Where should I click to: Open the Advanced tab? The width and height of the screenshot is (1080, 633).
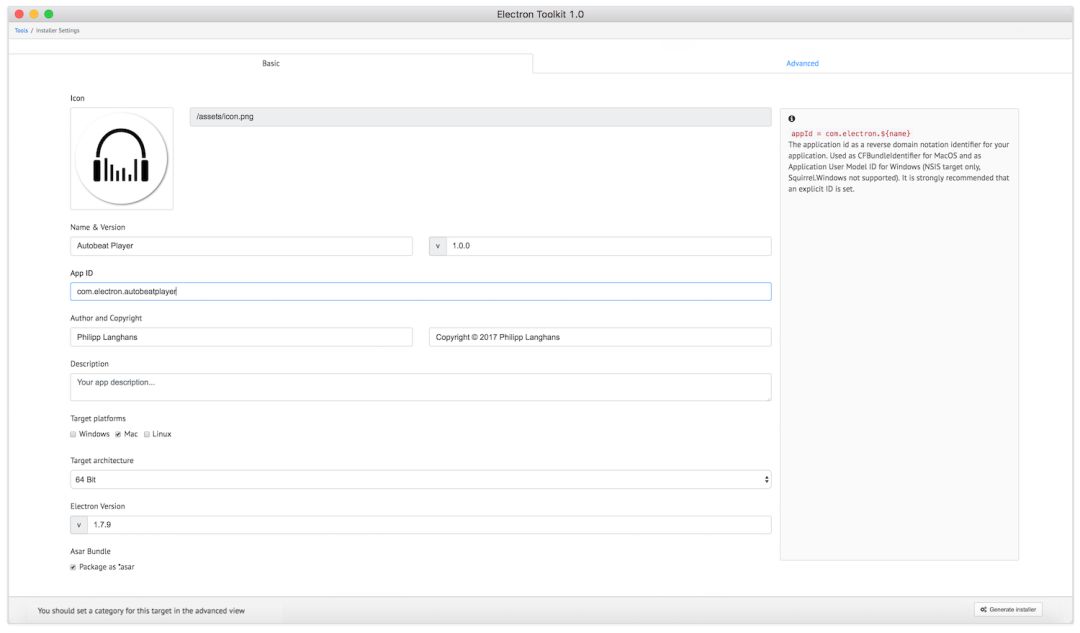pyautogui.click(x=802, y=63)
